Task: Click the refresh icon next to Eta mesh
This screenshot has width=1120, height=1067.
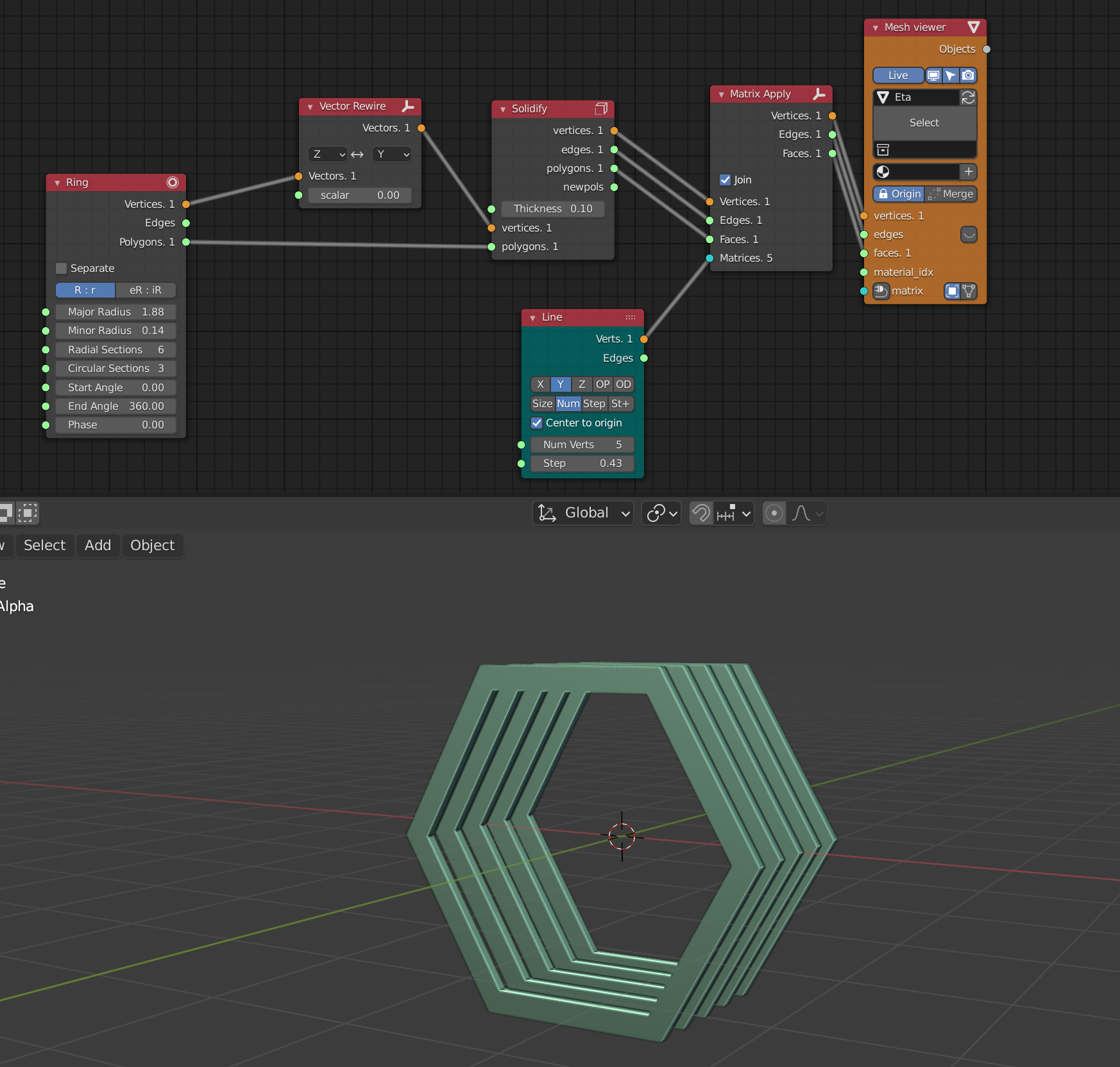Action: click(969, 97)
